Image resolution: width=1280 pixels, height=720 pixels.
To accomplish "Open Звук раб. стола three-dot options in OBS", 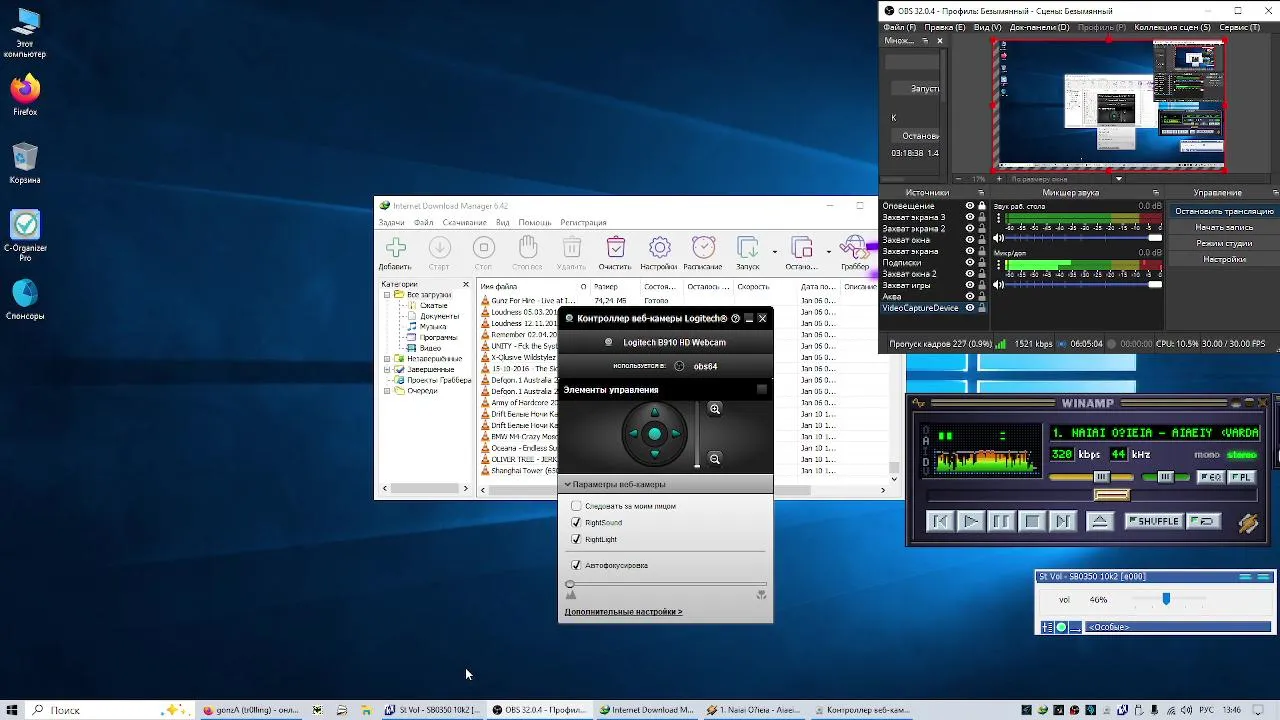I will (x=998, y=218).
